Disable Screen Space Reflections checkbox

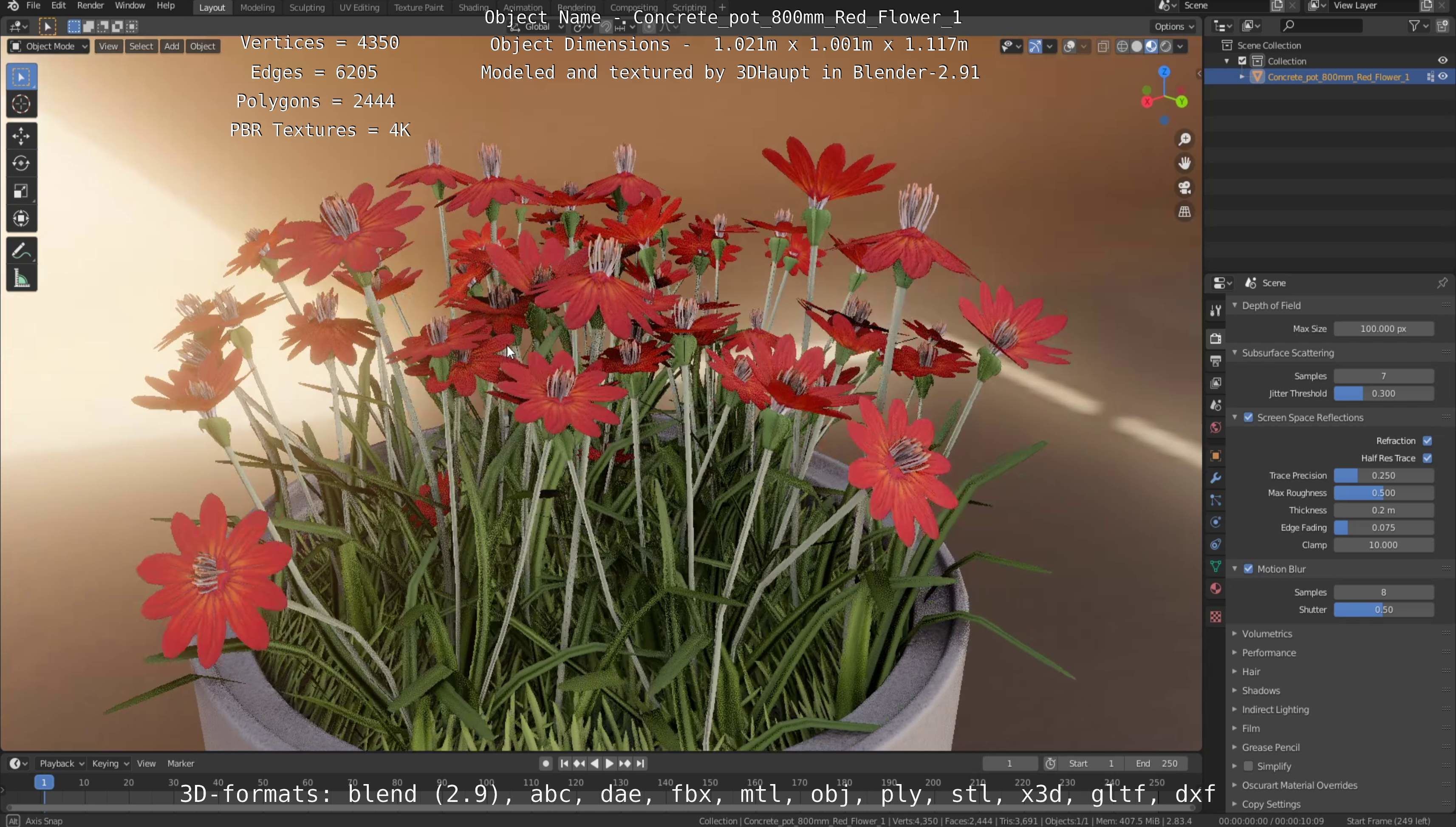point(1248,417)
